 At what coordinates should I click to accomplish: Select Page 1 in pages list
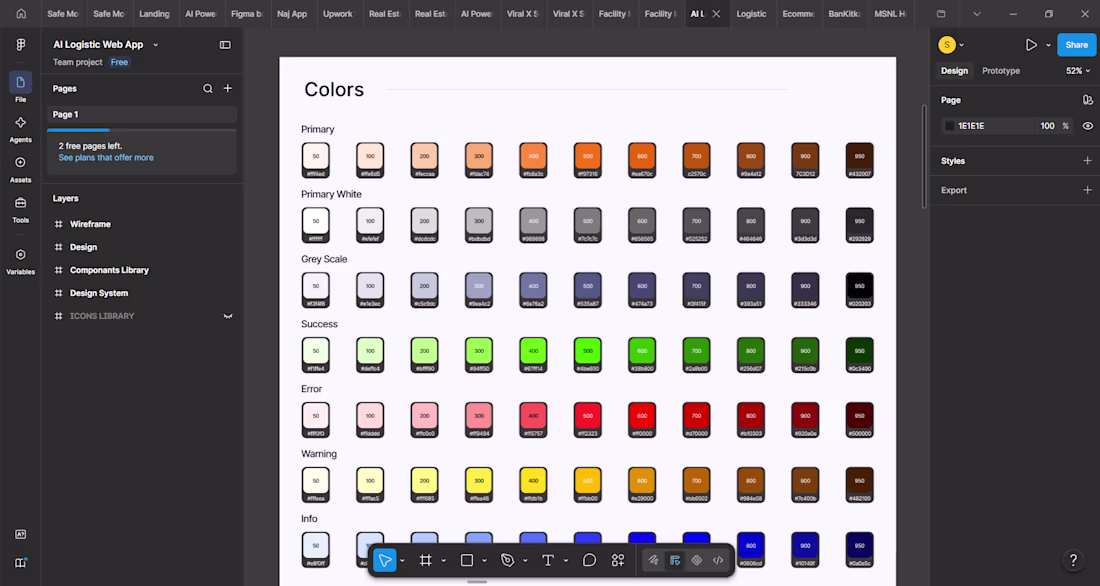tap(142, 114)
